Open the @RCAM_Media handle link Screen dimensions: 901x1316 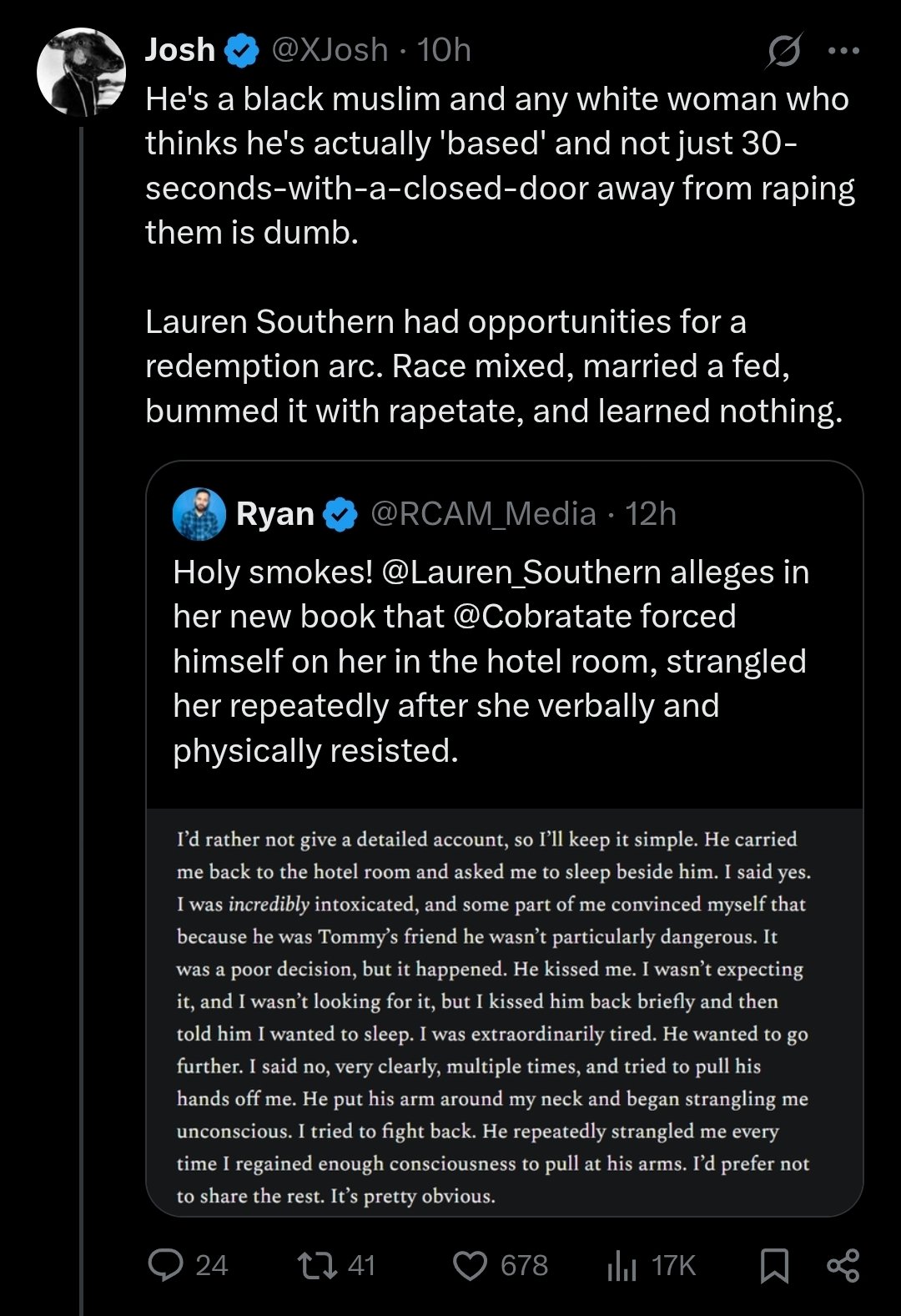coord(483,515)
